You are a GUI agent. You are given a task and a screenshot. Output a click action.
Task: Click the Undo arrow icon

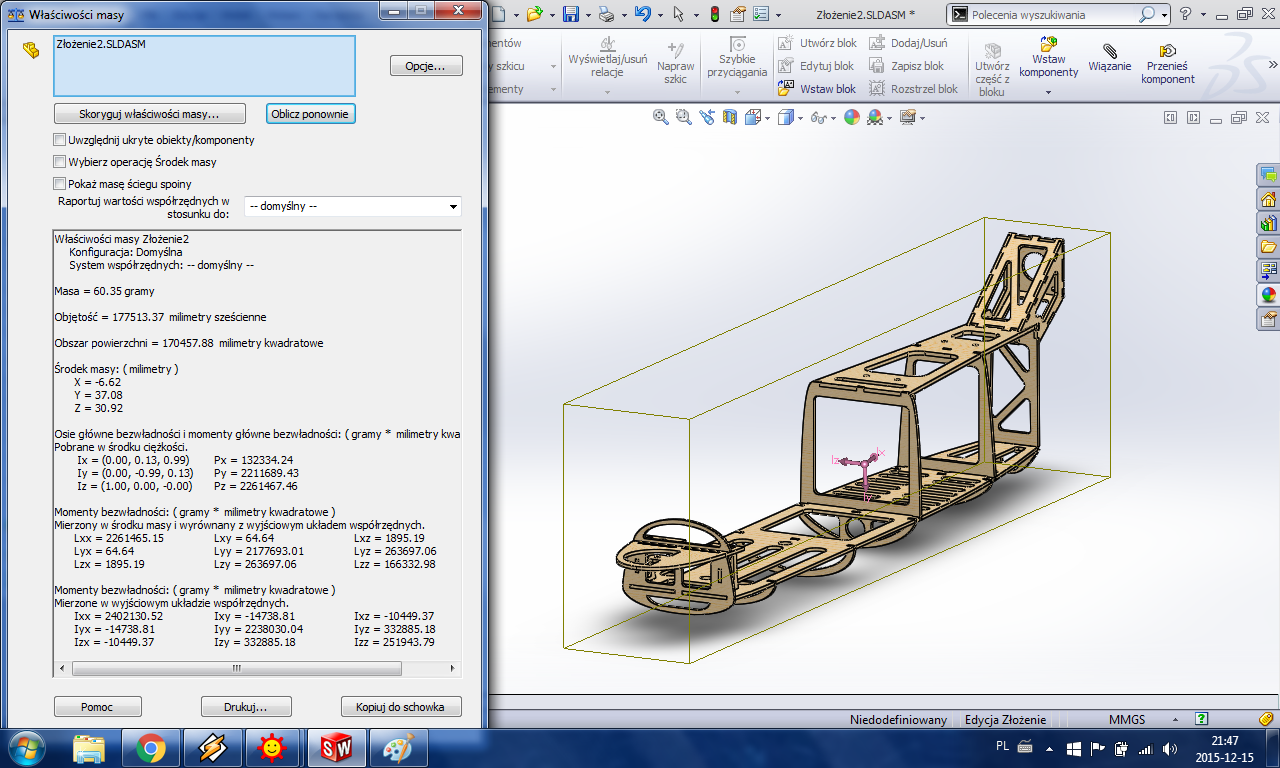(643, 14)
